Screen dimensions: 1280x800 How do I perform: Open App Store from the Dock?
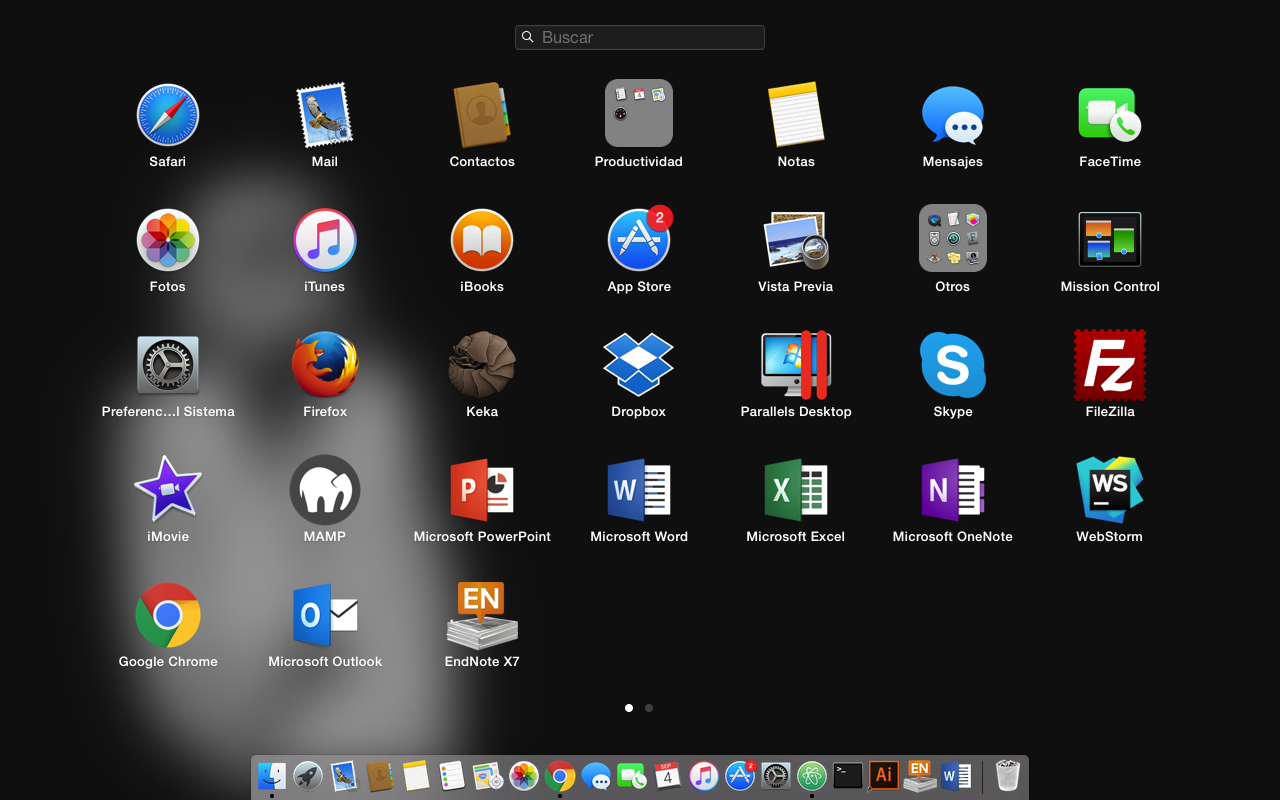[740, 776]
